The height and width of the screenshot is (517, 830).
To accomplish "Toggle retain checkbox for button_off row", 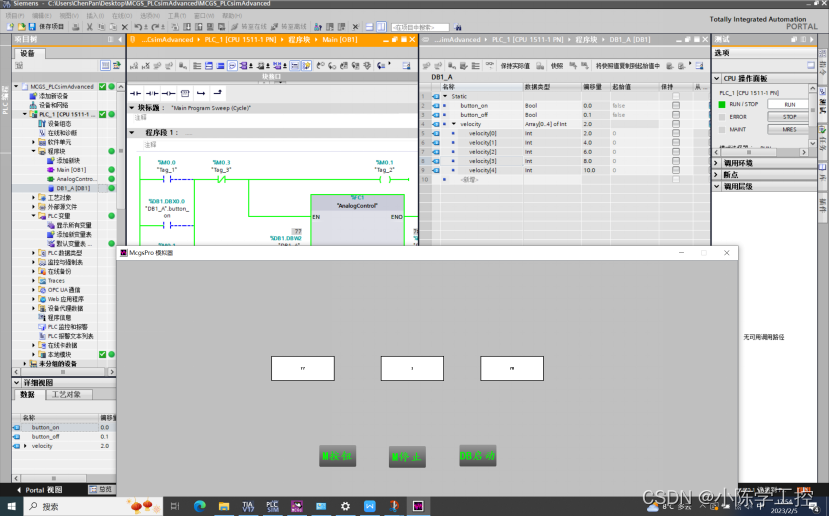I will pos(675,115).
